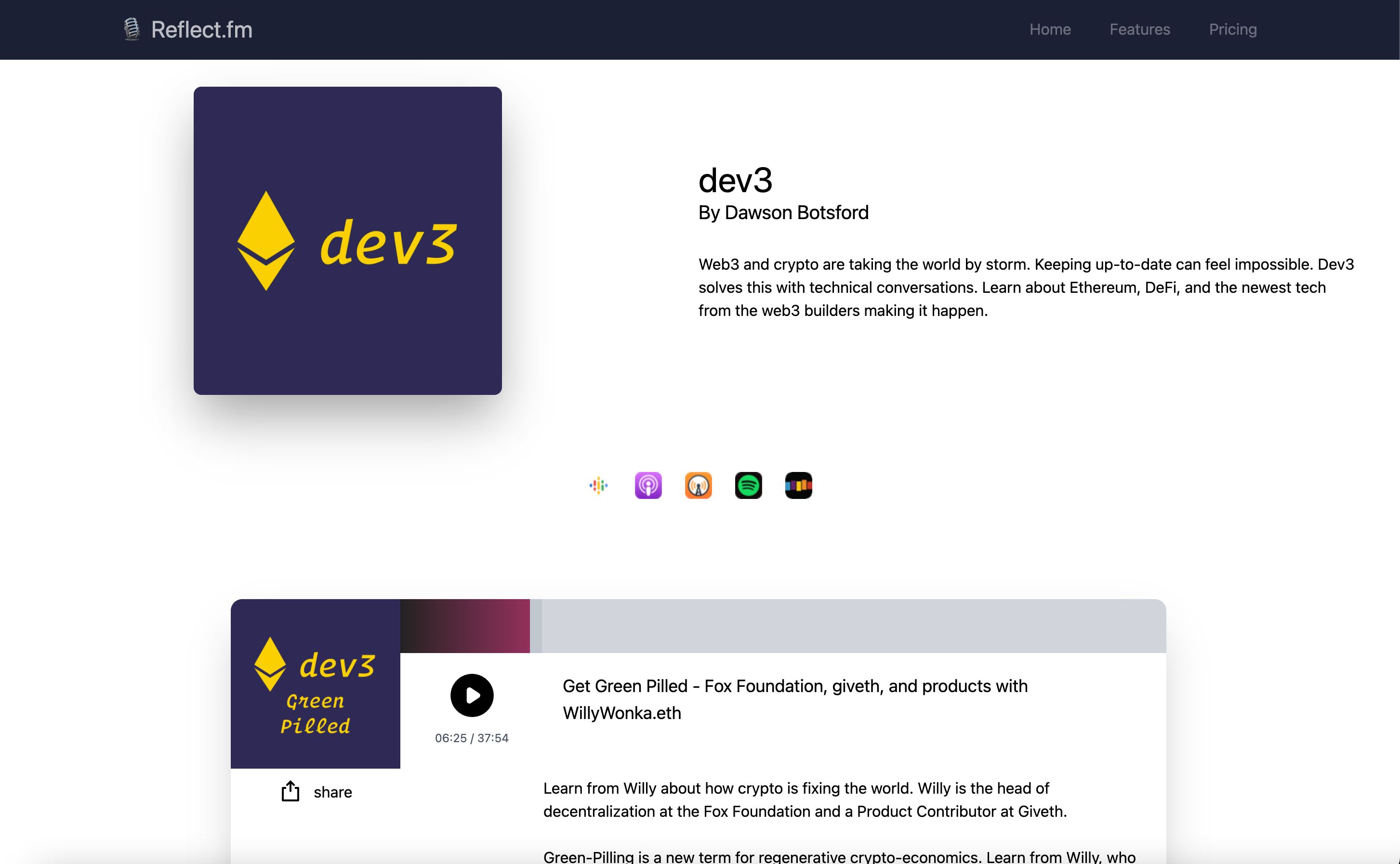
Task: Select the episode timestamp display
Action: click(x=471, y=737)
